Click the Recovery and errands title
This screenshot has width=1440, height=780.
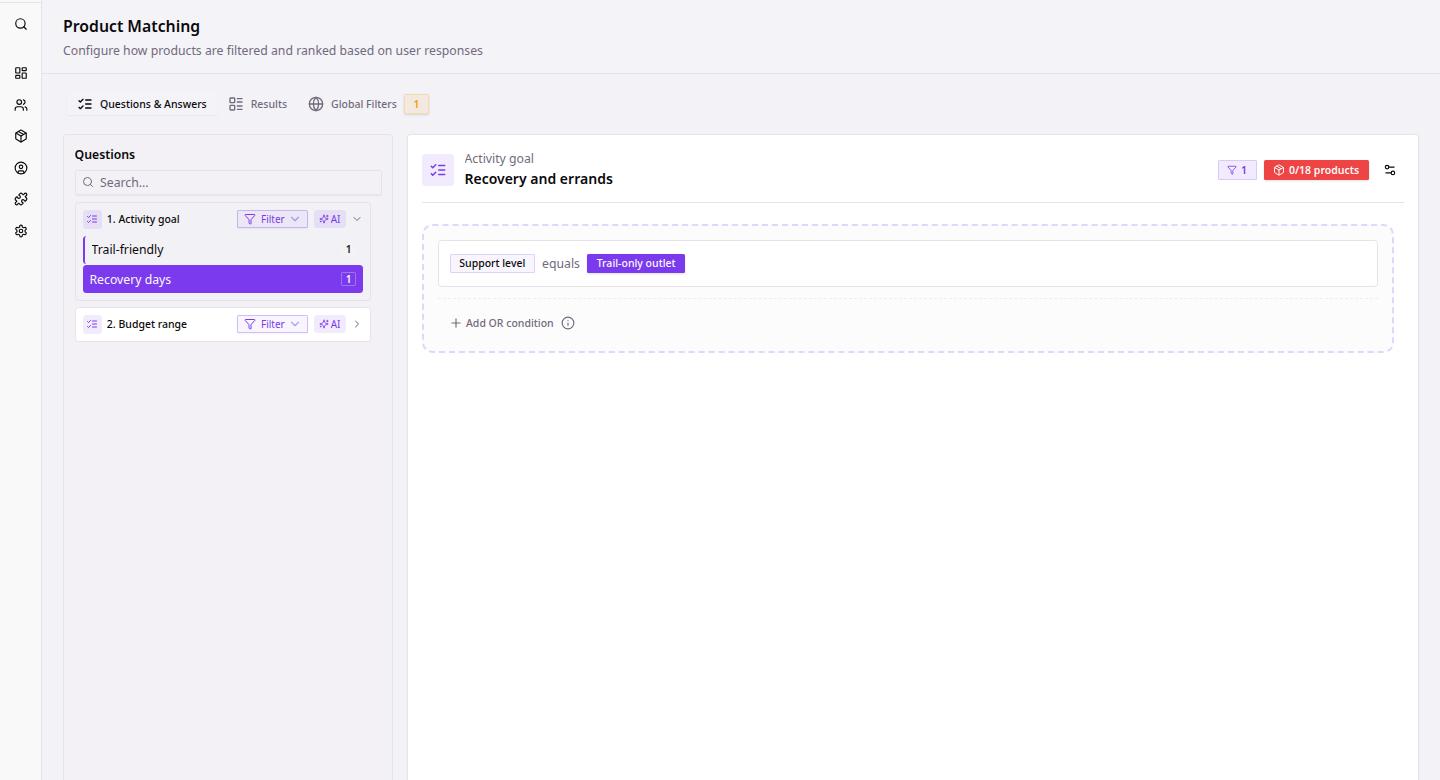[539, 179]
